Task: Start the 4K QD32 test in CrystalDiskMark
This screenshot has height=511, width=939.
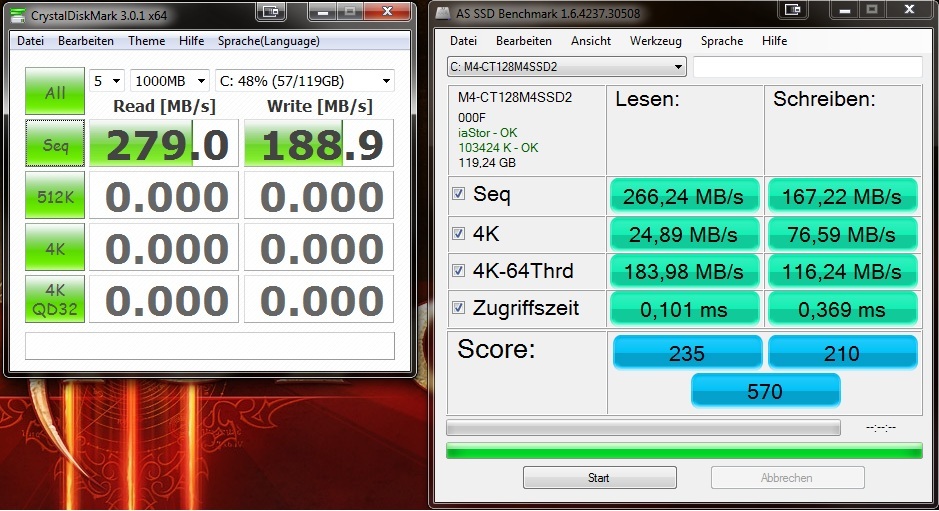Action: (55, 299)
